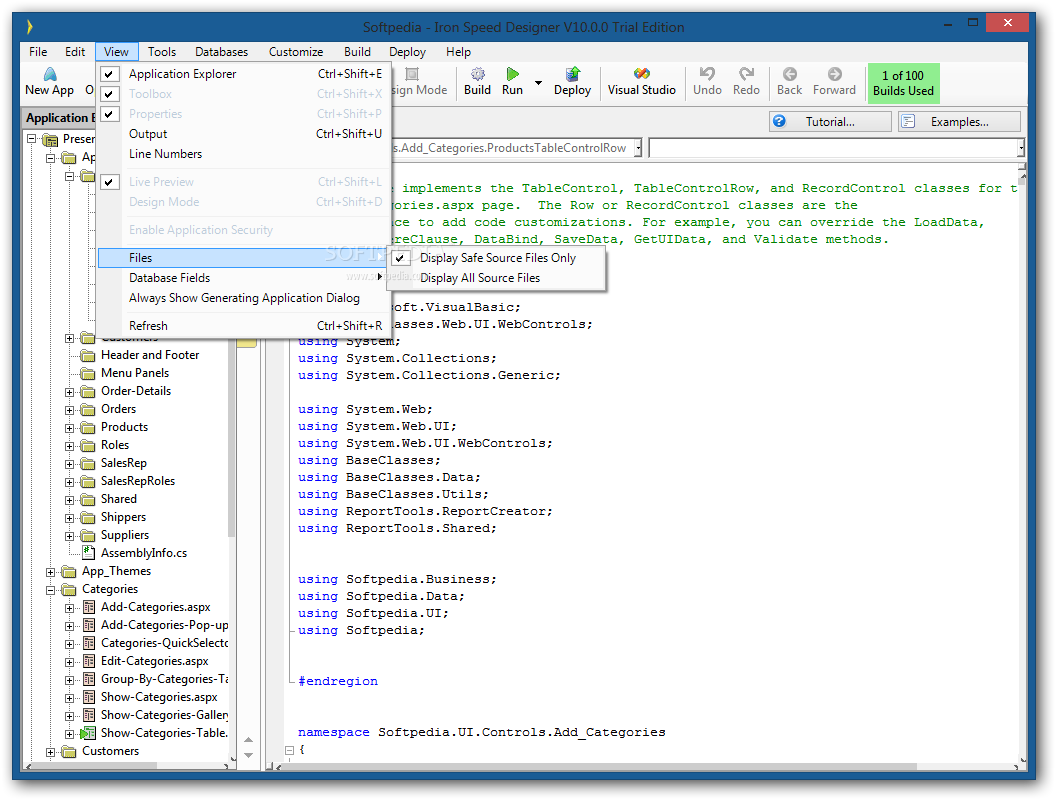
Task: Open the Edit menu
Action: [x=75, y=52]
